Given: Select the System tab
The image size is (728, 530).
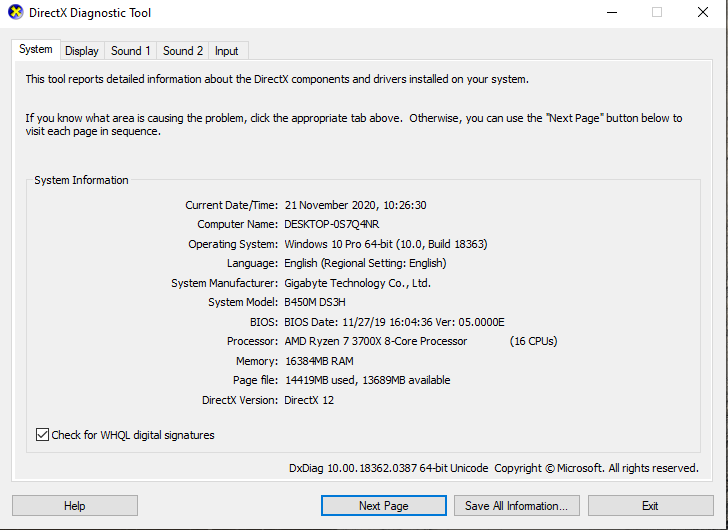Looking at the screenshot, I should (x=36, y=49).
